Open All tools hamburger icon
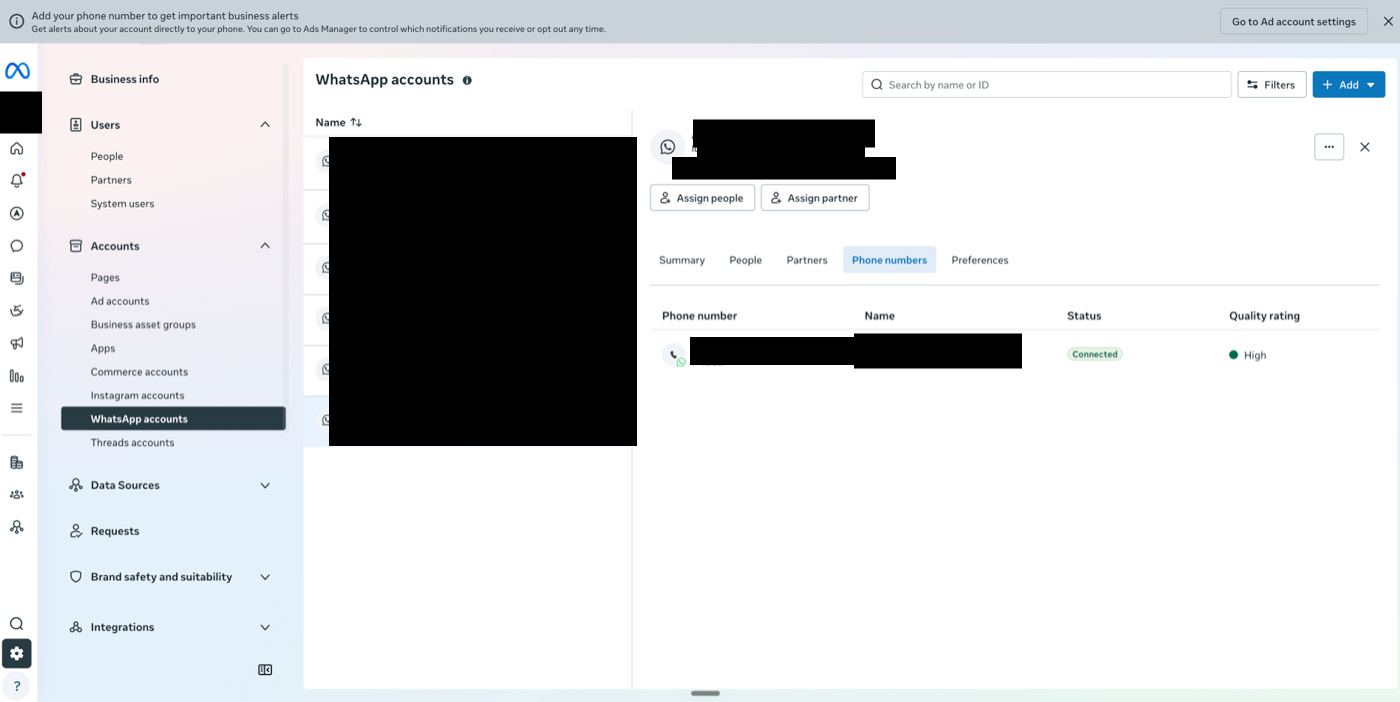Viewport: 1400px width, 702px height. (16, 408)
